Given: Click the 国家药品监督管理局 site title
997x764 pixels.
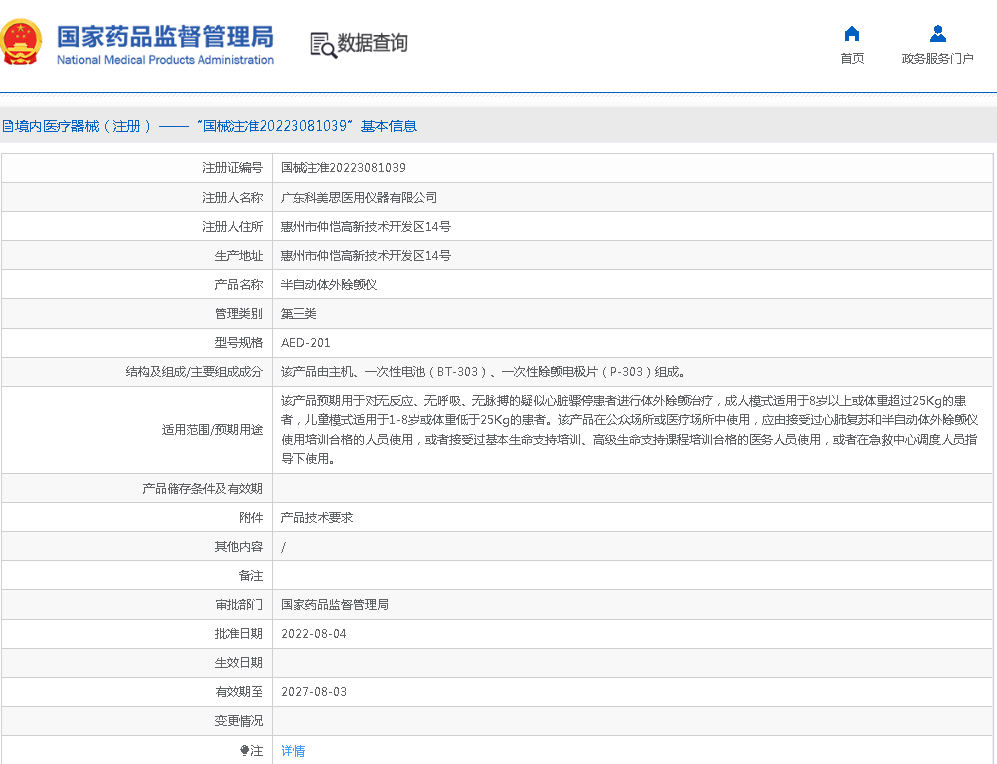Looking at the screenshot, I should point(165,37).
